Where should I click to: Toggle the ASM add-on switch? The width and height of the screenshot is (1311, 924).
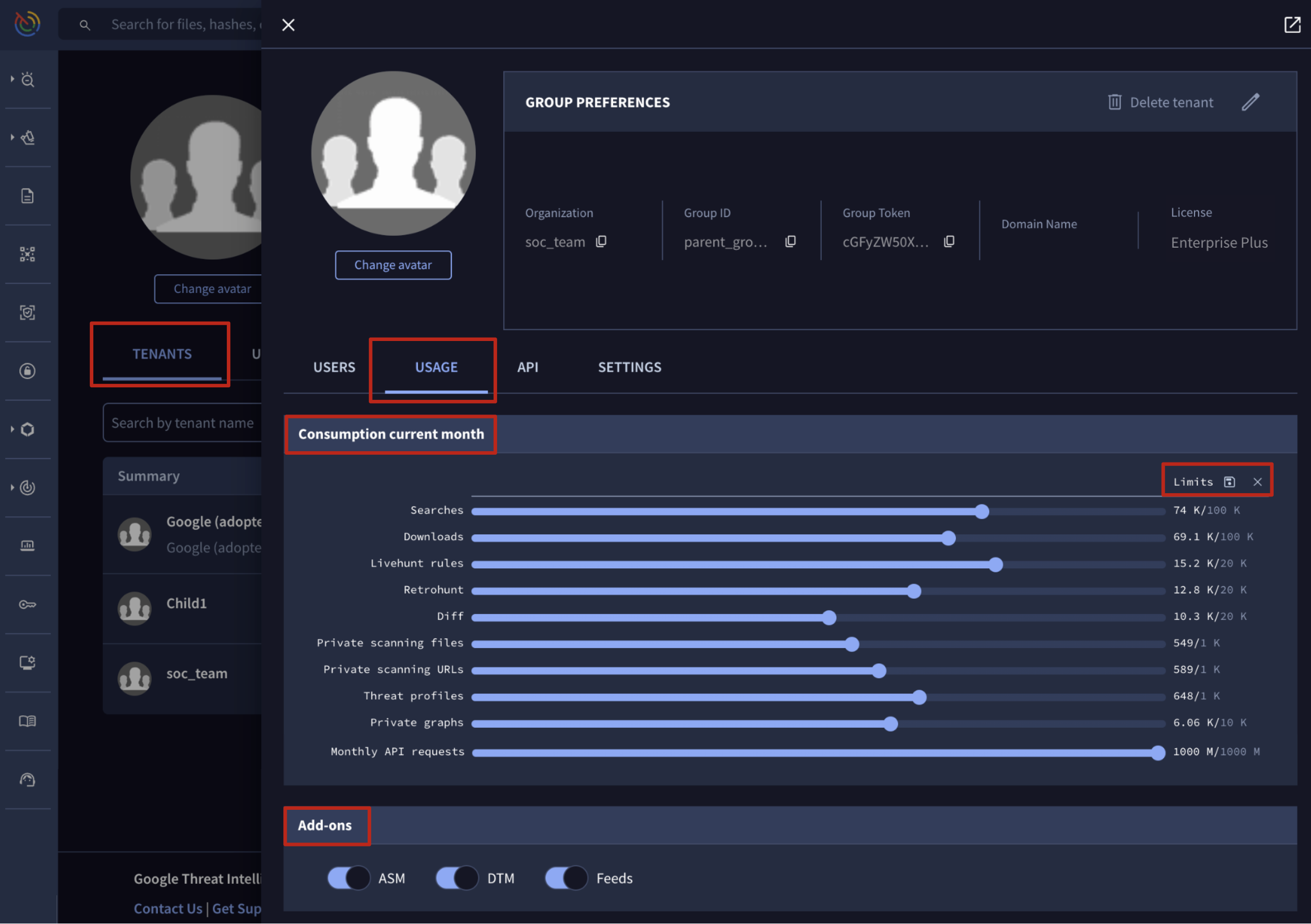coord(349,878)
